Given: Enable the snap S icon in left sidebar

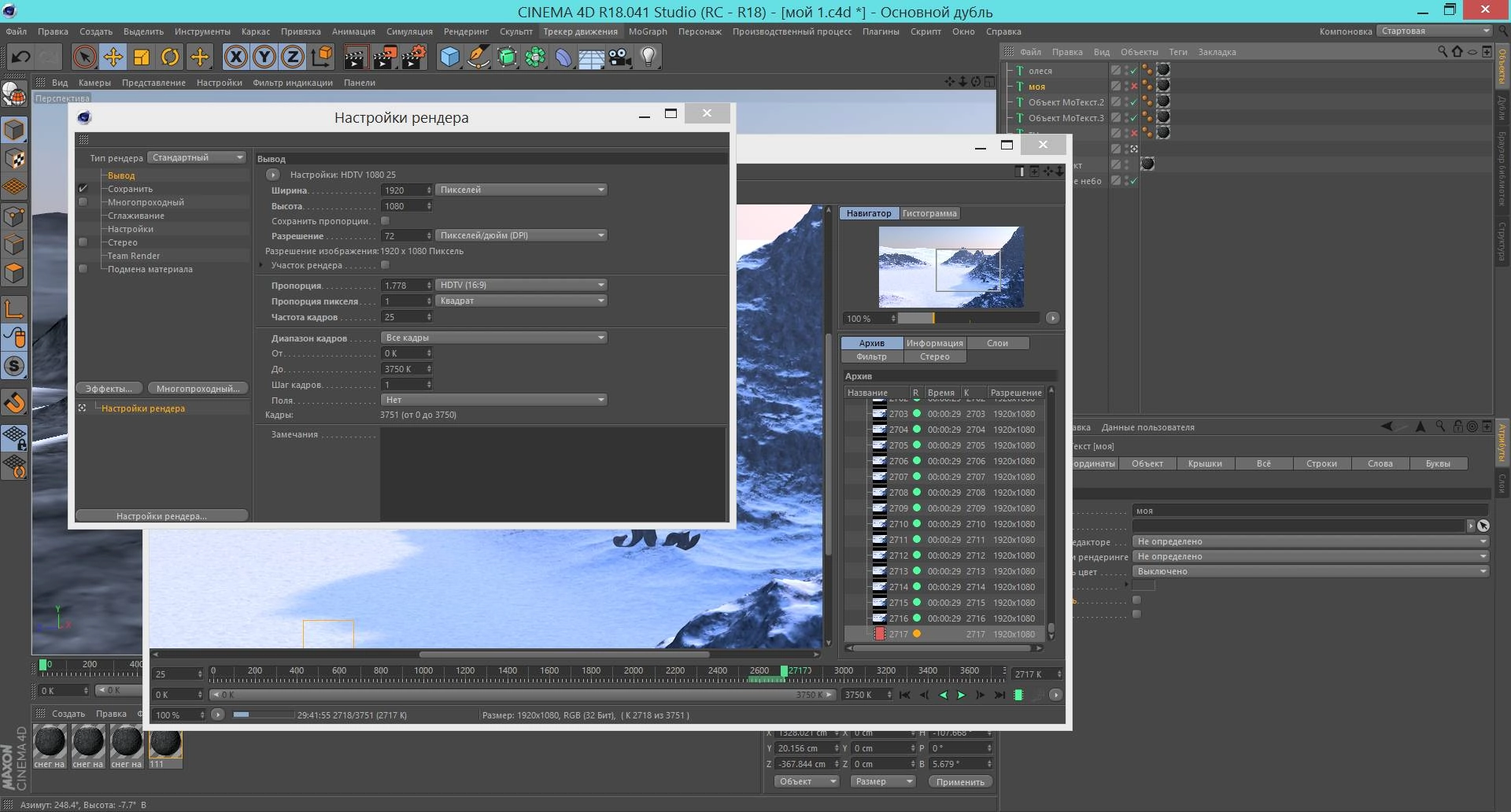Looking at the screenshot, I should (15, 367).
